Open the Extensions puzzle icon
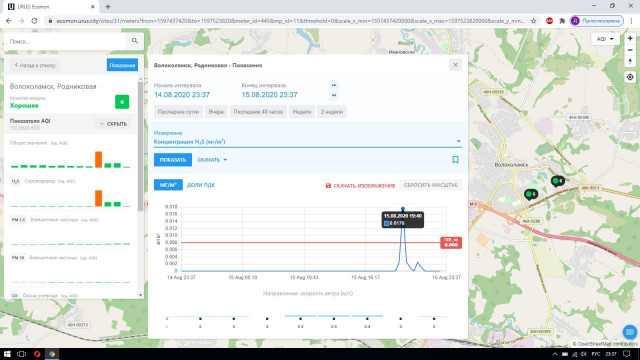The image size is (640, 360). pyautogui.click(x=562, y=21)
